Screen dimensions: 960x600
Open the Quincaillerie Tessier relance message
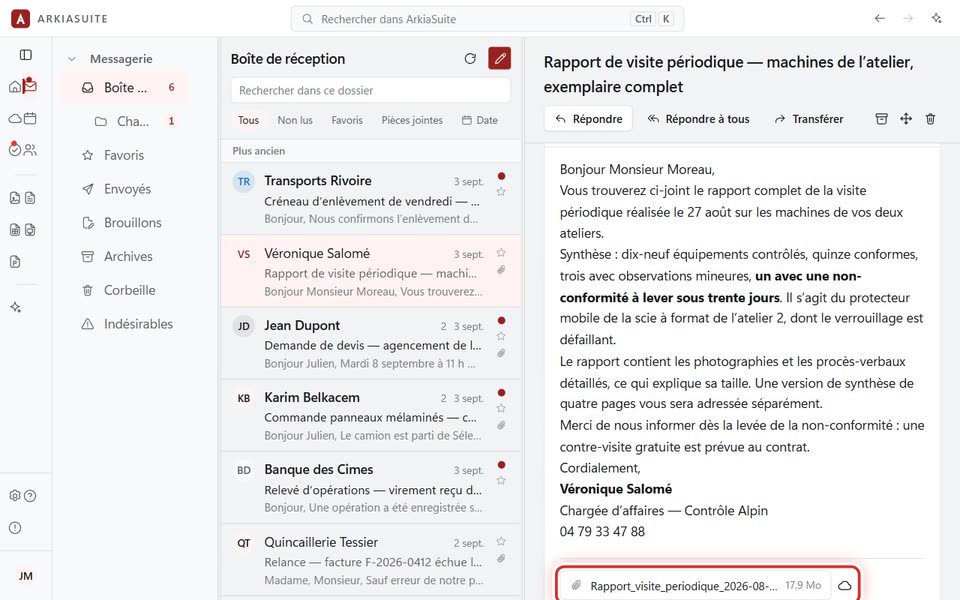370,560
